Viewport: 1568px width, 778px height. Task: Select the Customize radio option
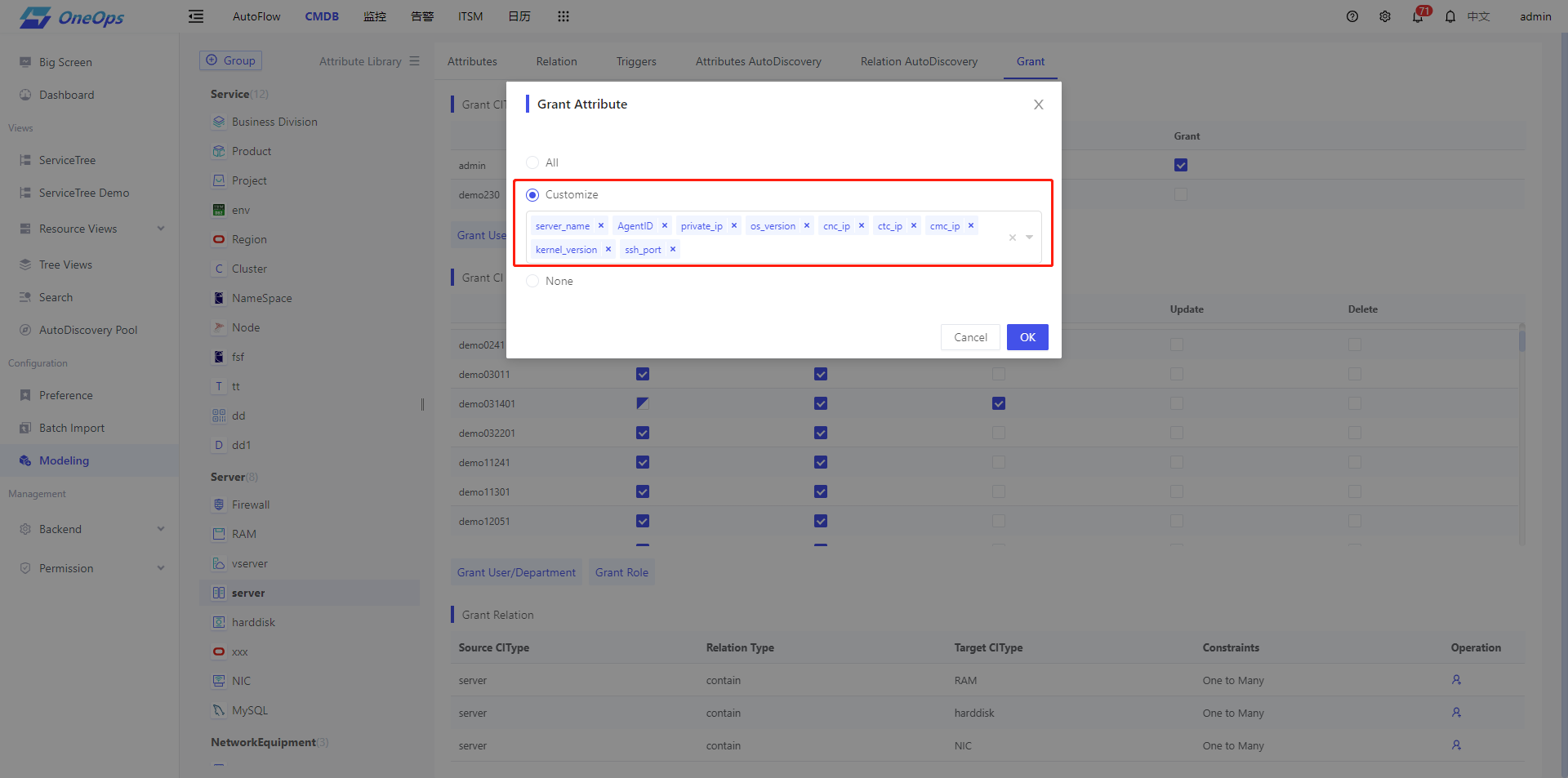[532, 195]
